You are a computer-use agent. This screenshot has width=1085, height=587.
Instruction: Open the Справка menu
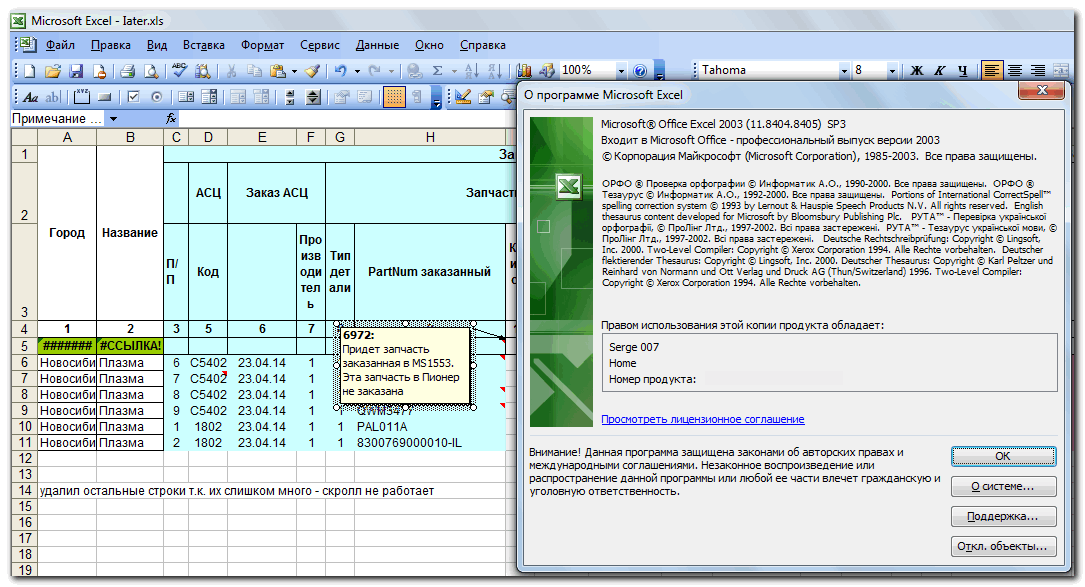pyautogui.click(x=483, y=45)
